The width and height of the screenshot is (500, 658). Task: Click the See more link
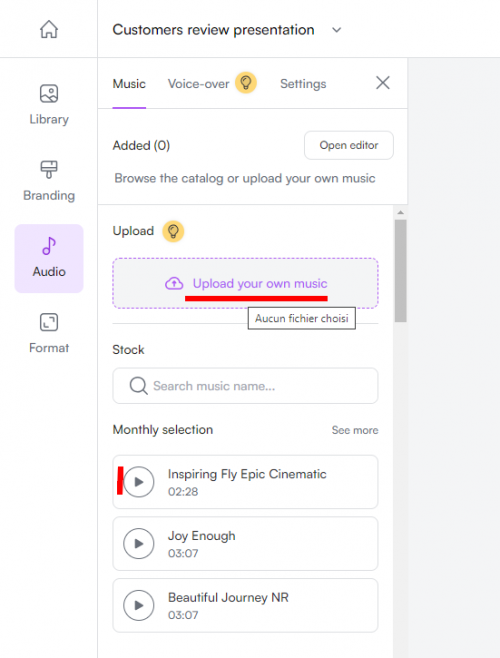pyautogui.click(x=355, y=430)
